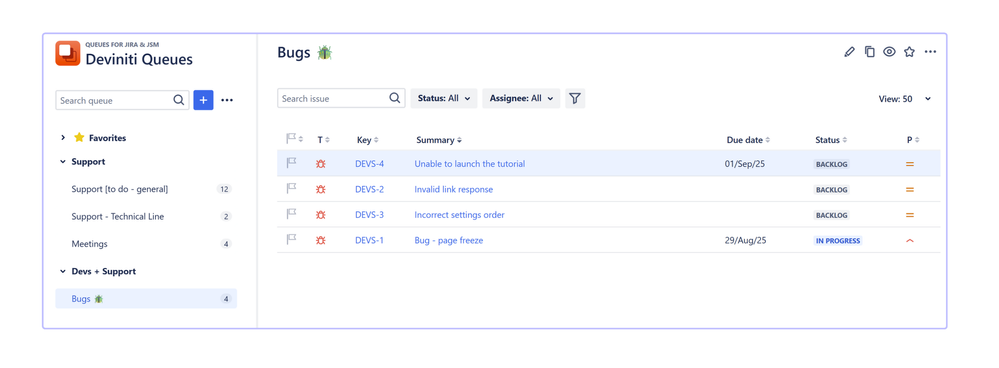The image size is (999, 368).
Task: Click the bug type icon of DEVS-4
Action: 320,164
